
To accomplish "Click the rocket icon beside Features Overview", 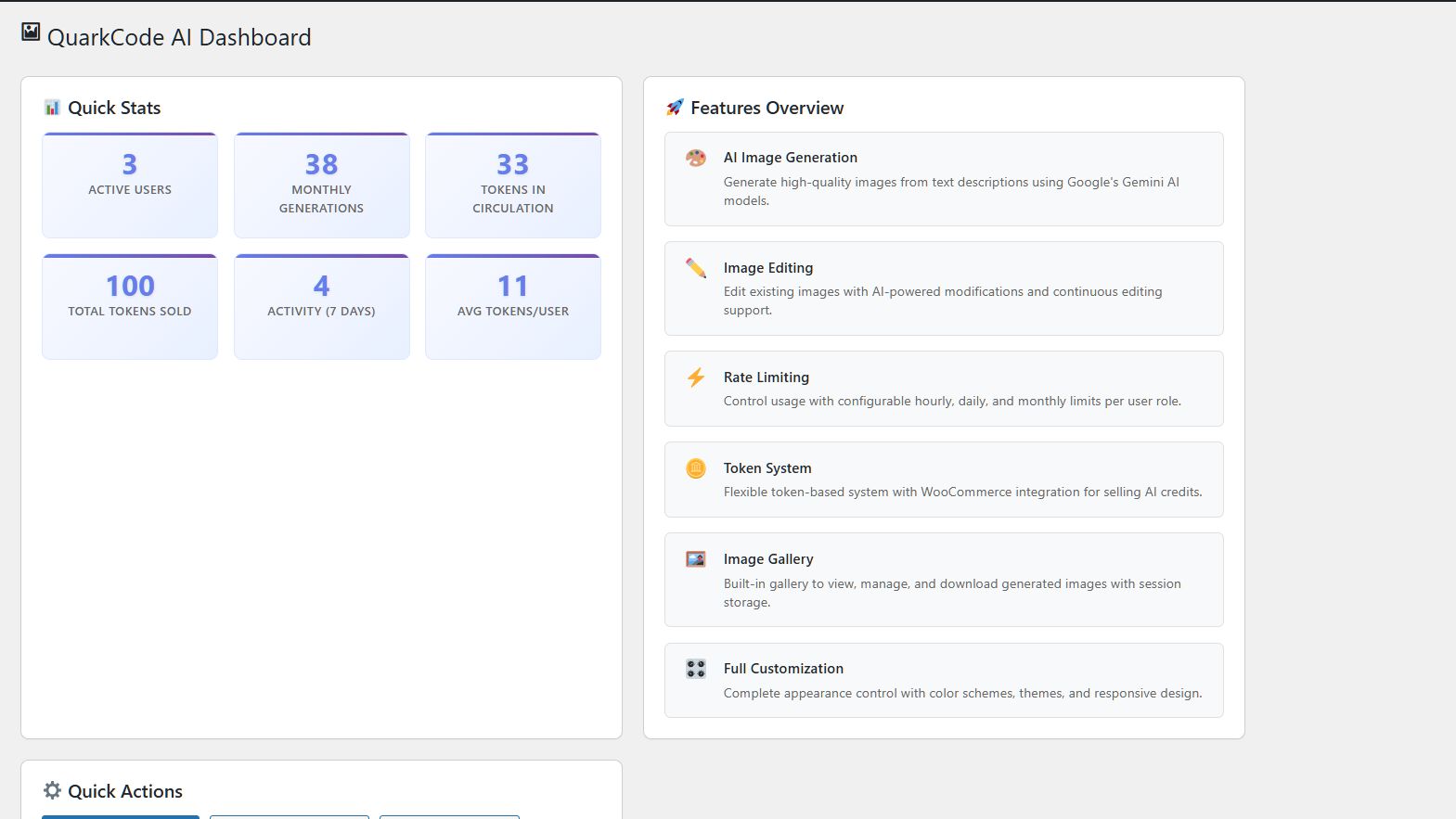I will pos(675,108).
